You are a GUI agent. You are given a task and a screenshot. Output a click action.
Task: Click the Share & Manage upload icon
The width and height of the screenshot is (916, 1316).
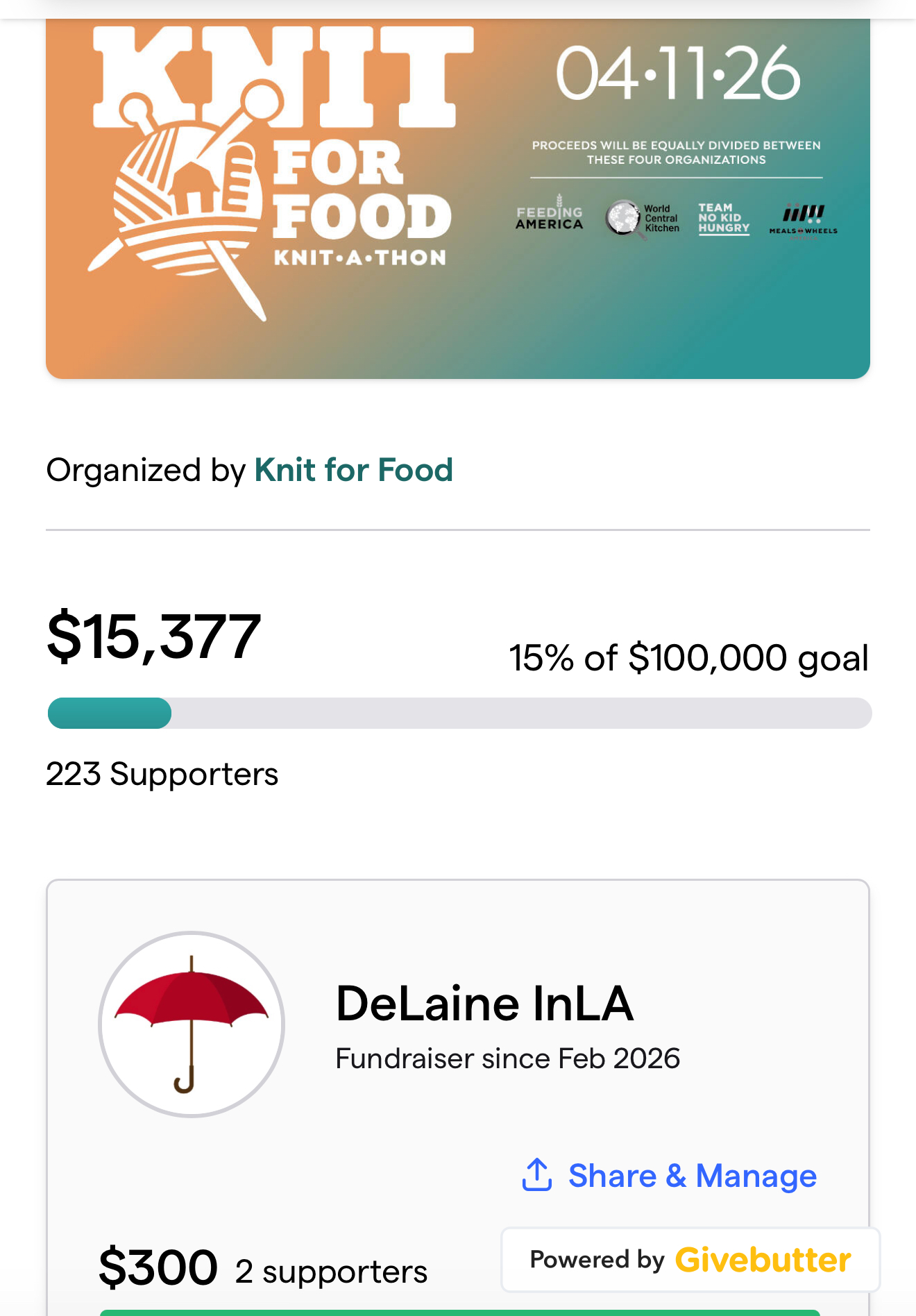coord(536,1174)
